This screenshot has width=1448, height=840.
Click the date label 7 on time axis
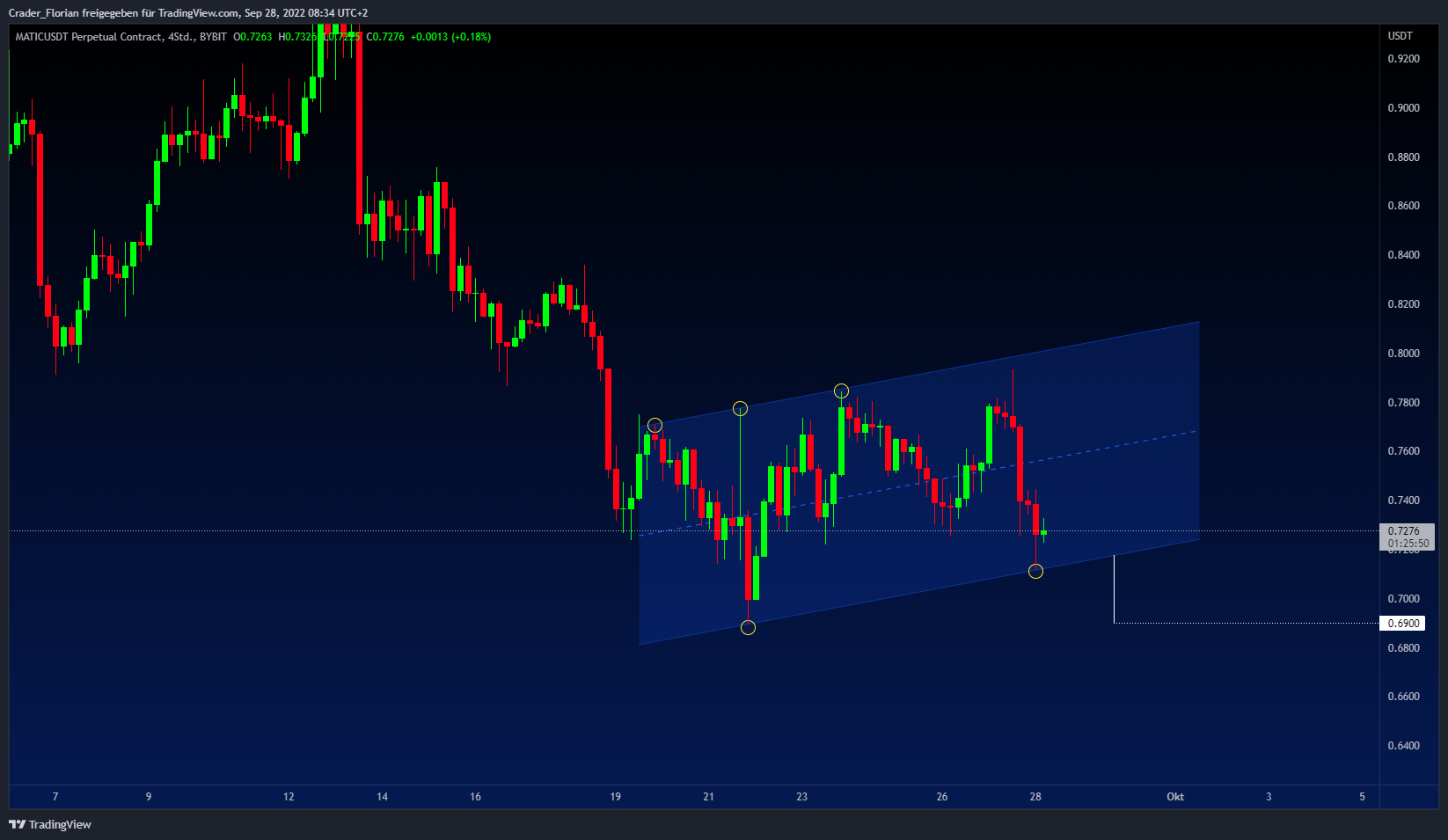[55, 797]
